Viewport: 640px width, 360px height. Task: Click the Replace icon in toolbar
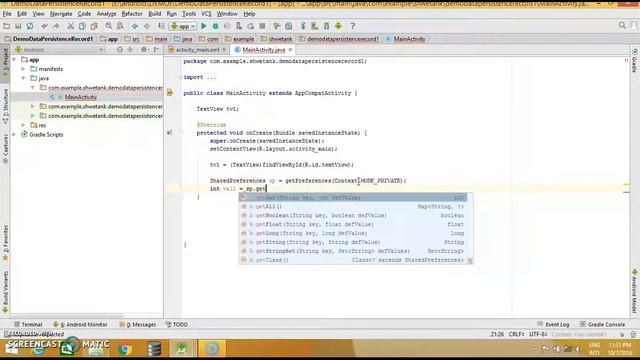(120, 26)
